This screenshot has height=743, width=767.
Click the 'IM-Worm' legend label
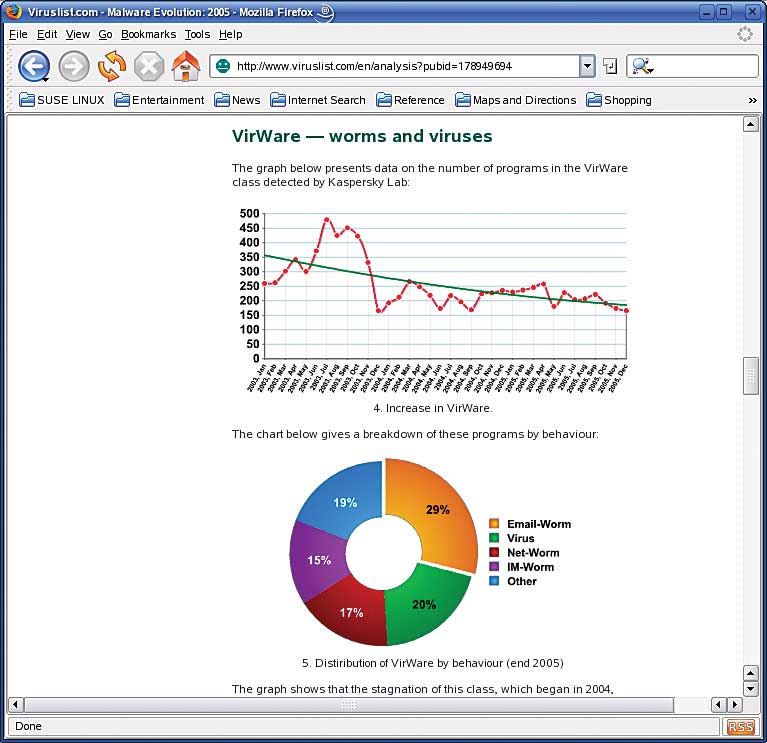tap(531, 567)
